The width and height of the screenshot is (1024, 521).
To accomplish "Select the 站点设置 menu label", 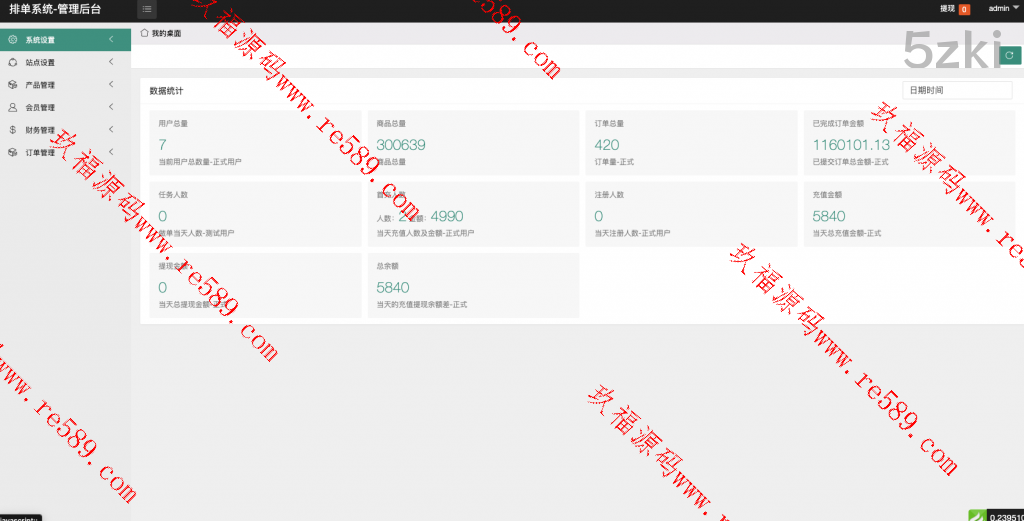I will click(40, 62).
